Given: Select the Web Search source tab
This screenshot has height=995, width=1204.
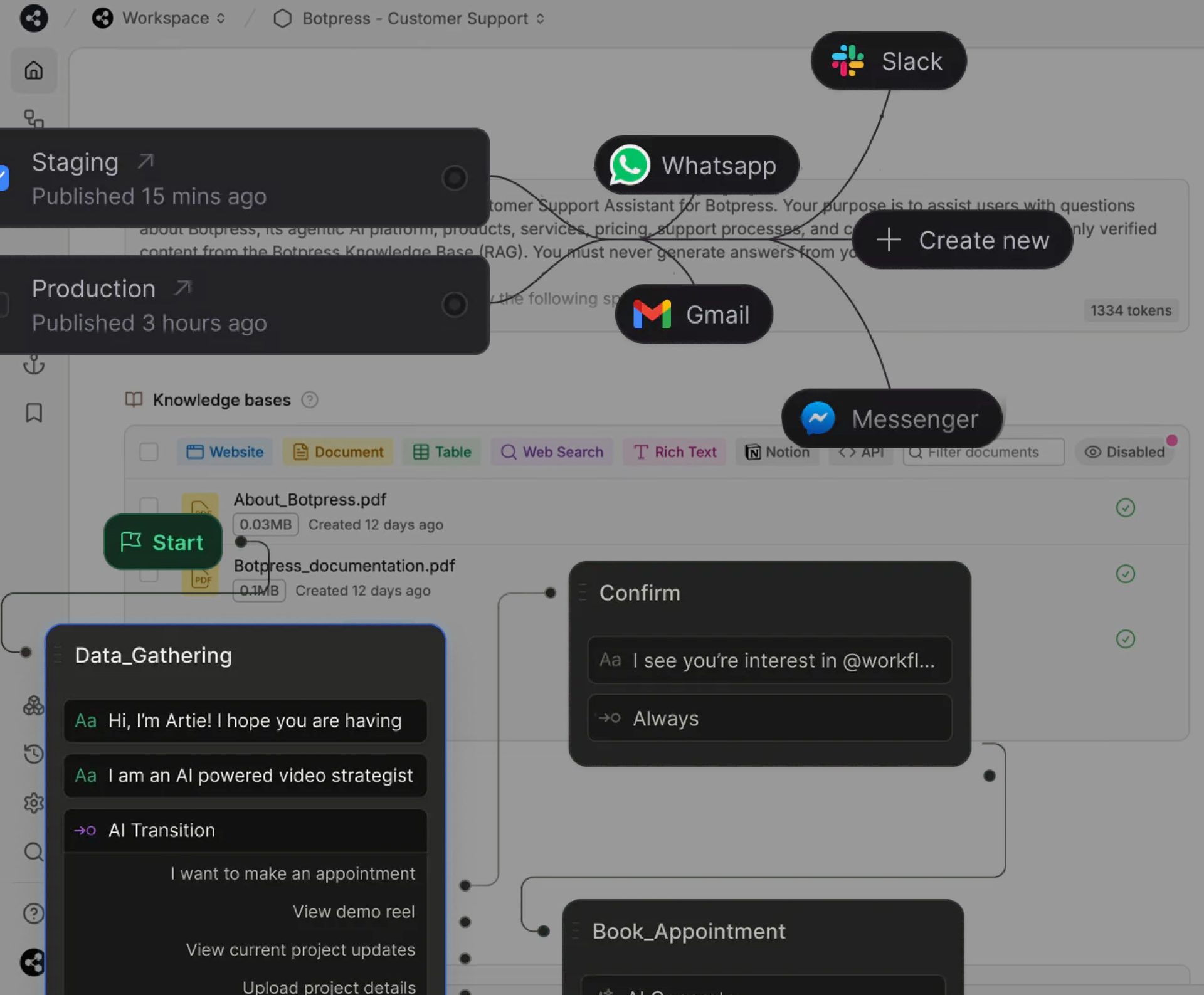Looking at the screenshot, I should [x=552, y=452].
